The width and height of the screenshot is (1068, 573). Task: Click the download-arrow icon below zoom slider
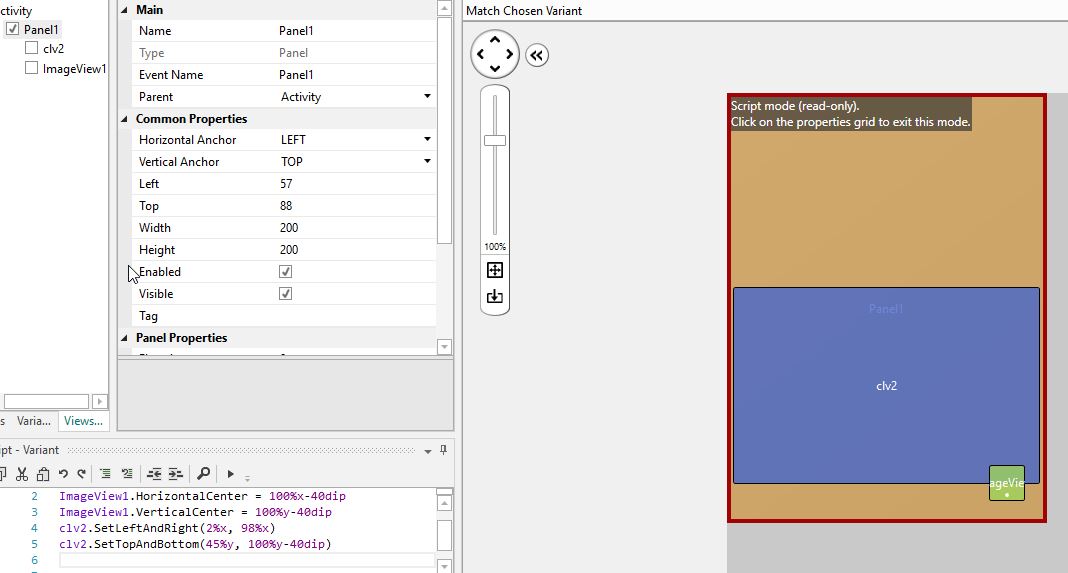point(495,296)
